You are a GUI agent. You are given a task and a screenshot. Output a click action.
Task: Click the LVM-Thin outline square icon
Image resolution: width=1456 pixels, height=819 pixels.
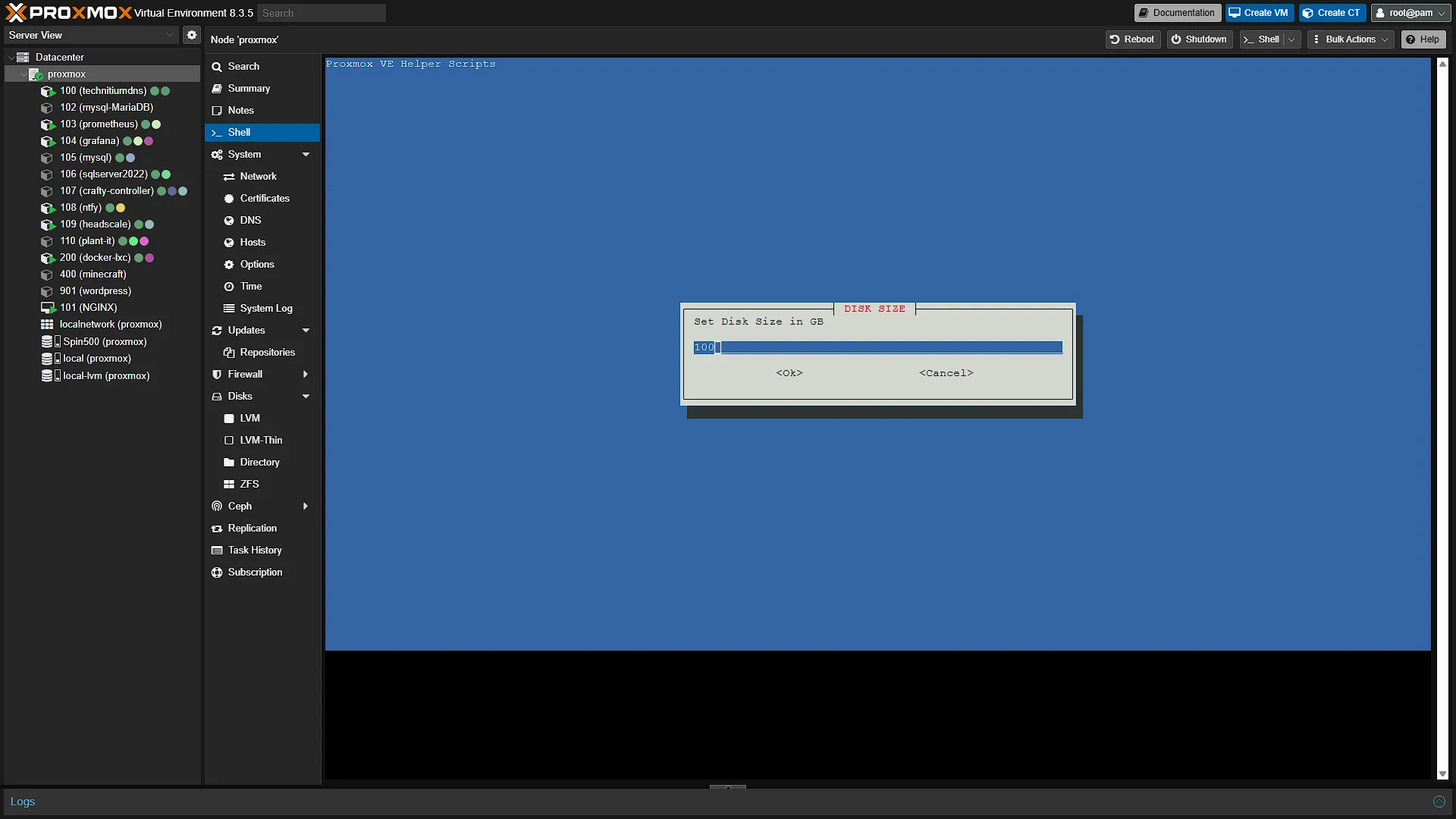[229, 441]
